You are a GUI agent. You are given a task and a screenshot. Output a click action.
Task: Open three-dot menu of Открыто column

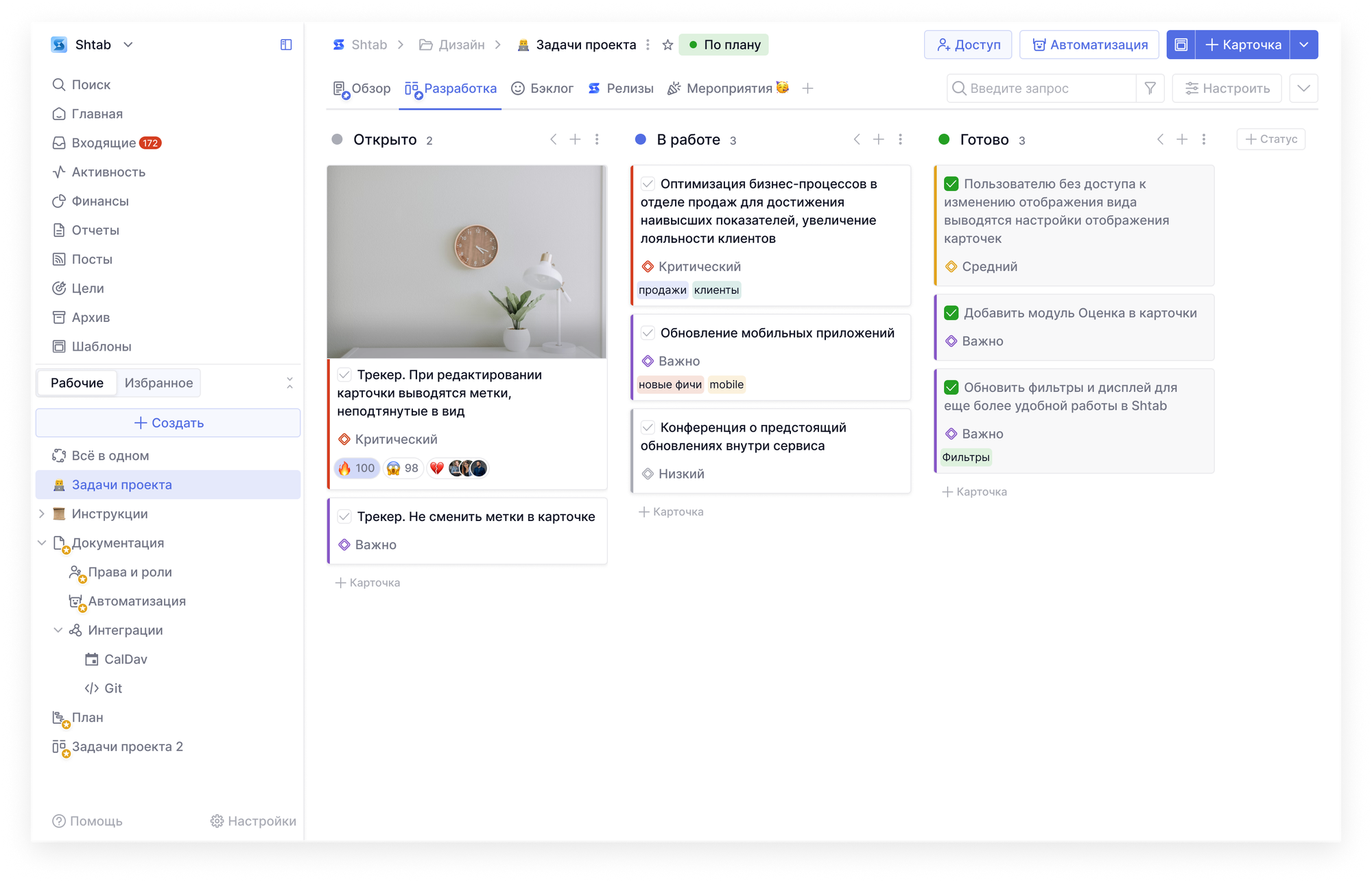597,139
